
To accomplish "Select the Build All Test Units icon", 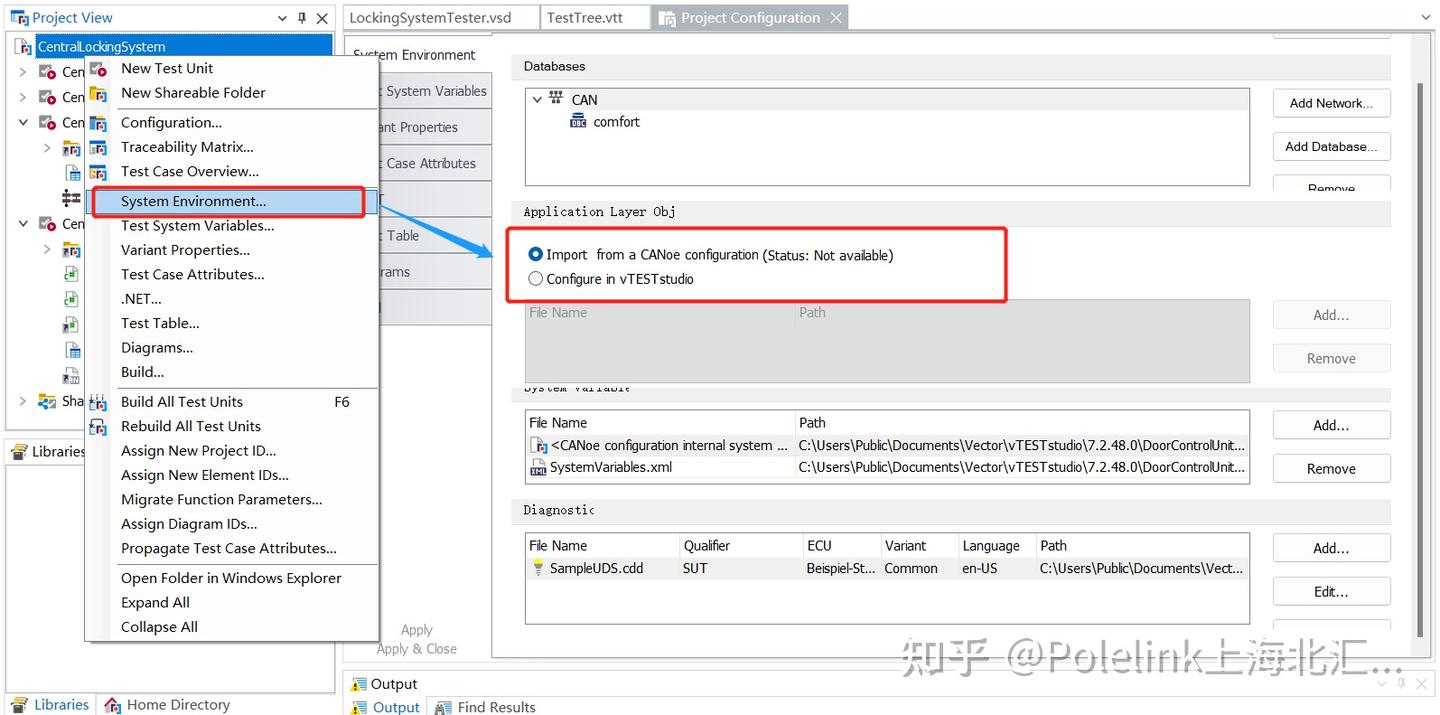I will (98, 401).
